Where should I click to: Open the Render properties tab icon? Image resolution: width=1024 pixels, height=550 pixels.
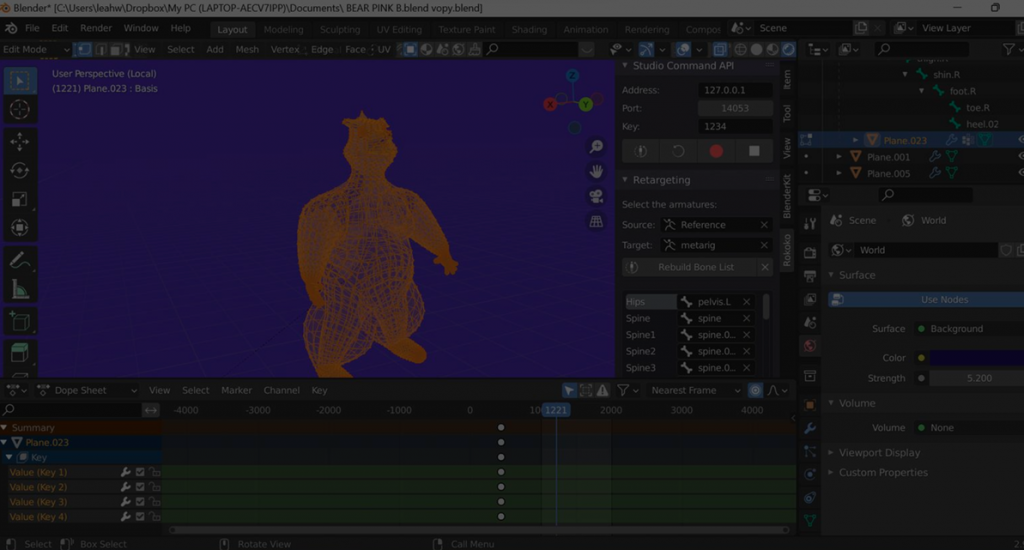coord(810,253)
